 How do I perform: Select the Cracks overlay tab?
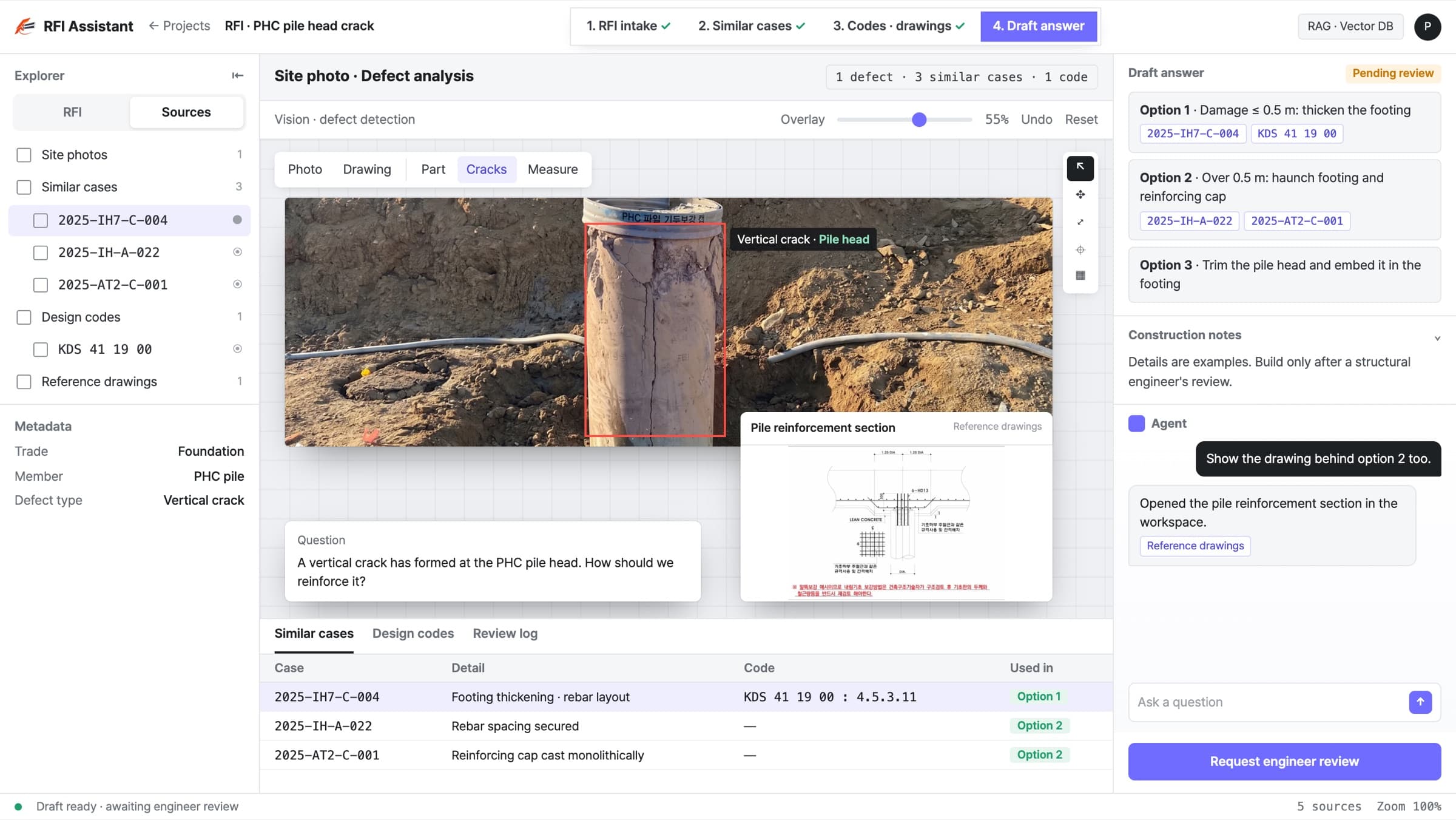coord(486,169)
